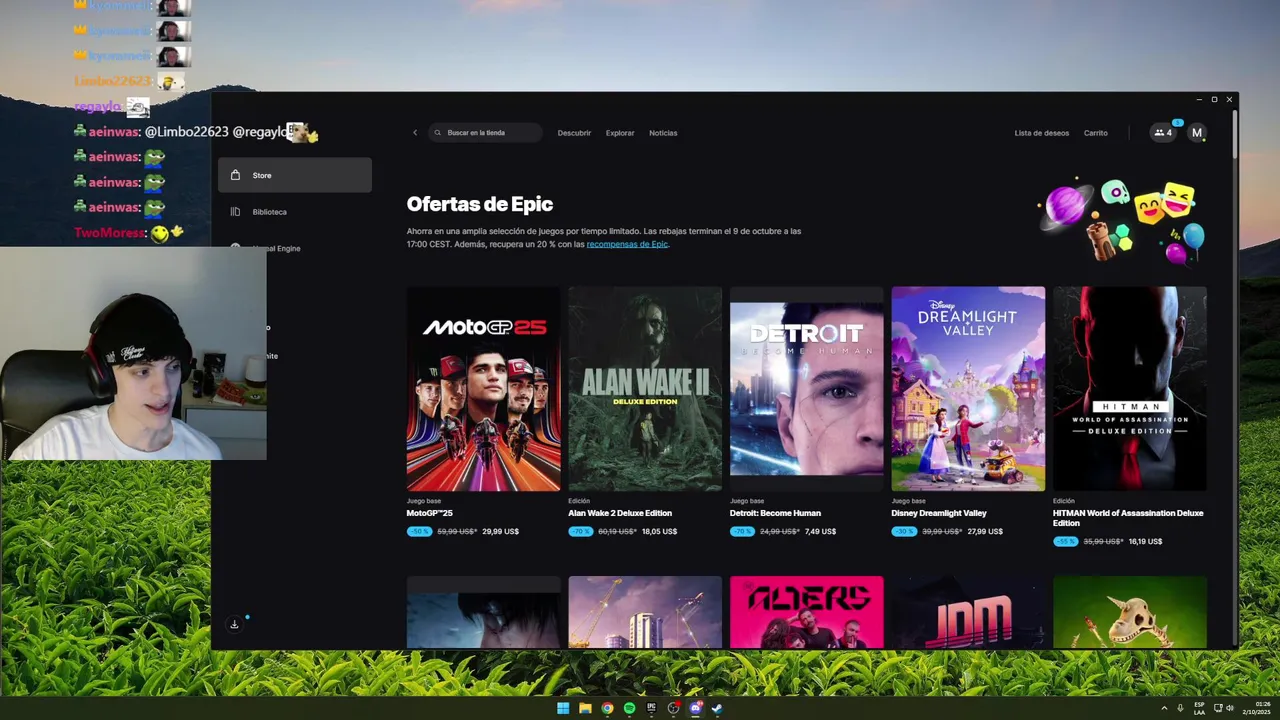Go back with the left chevron arrow
Viewport: 1280px width, 720px height.
pos(415,133)
